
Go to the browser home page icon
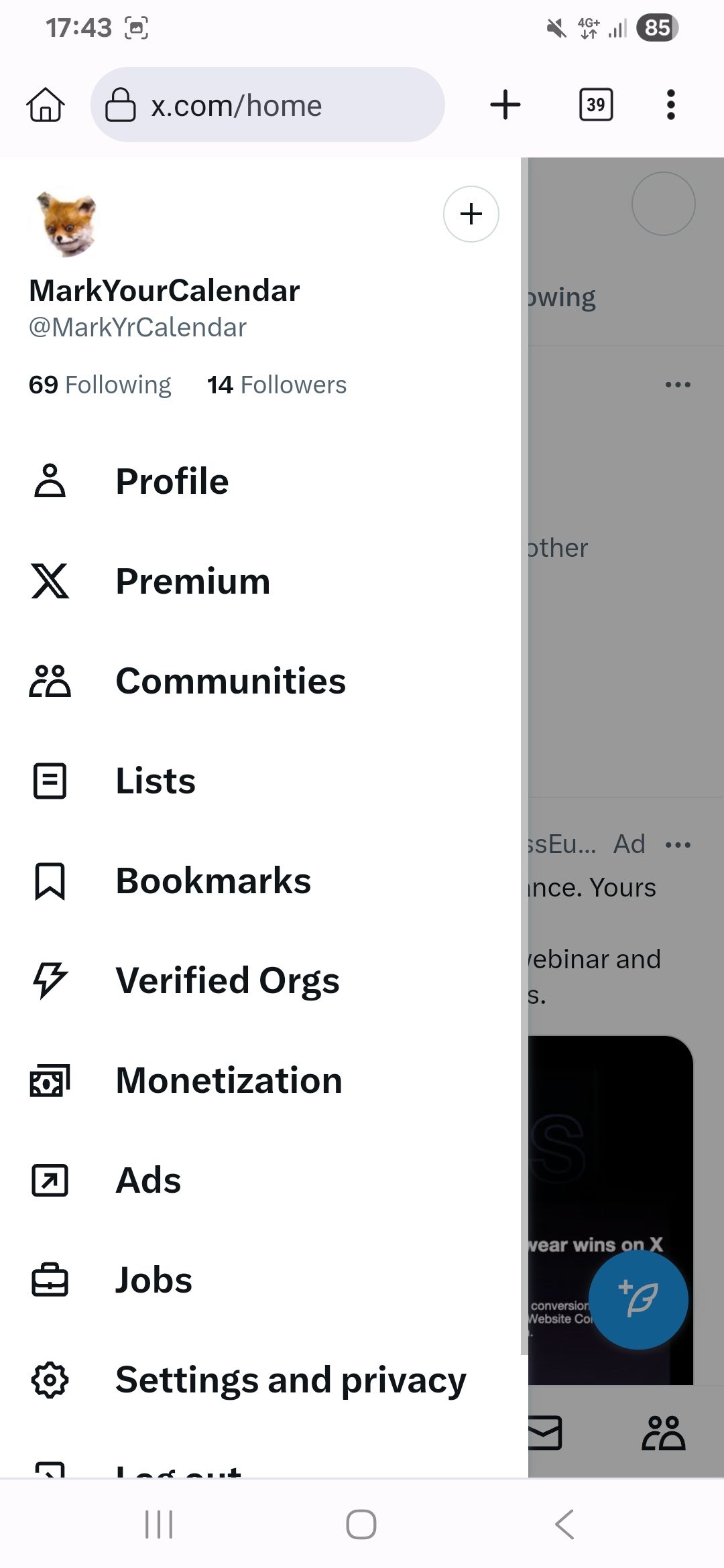(46, 105)
